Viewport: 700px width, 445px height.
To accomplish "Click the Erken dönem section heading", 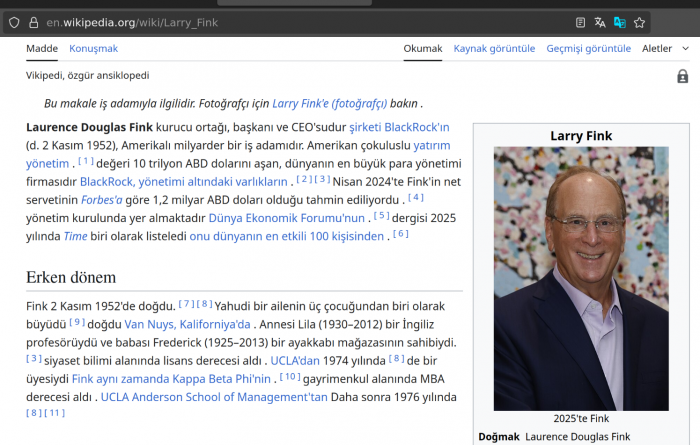I will click(x=71, y=277).
